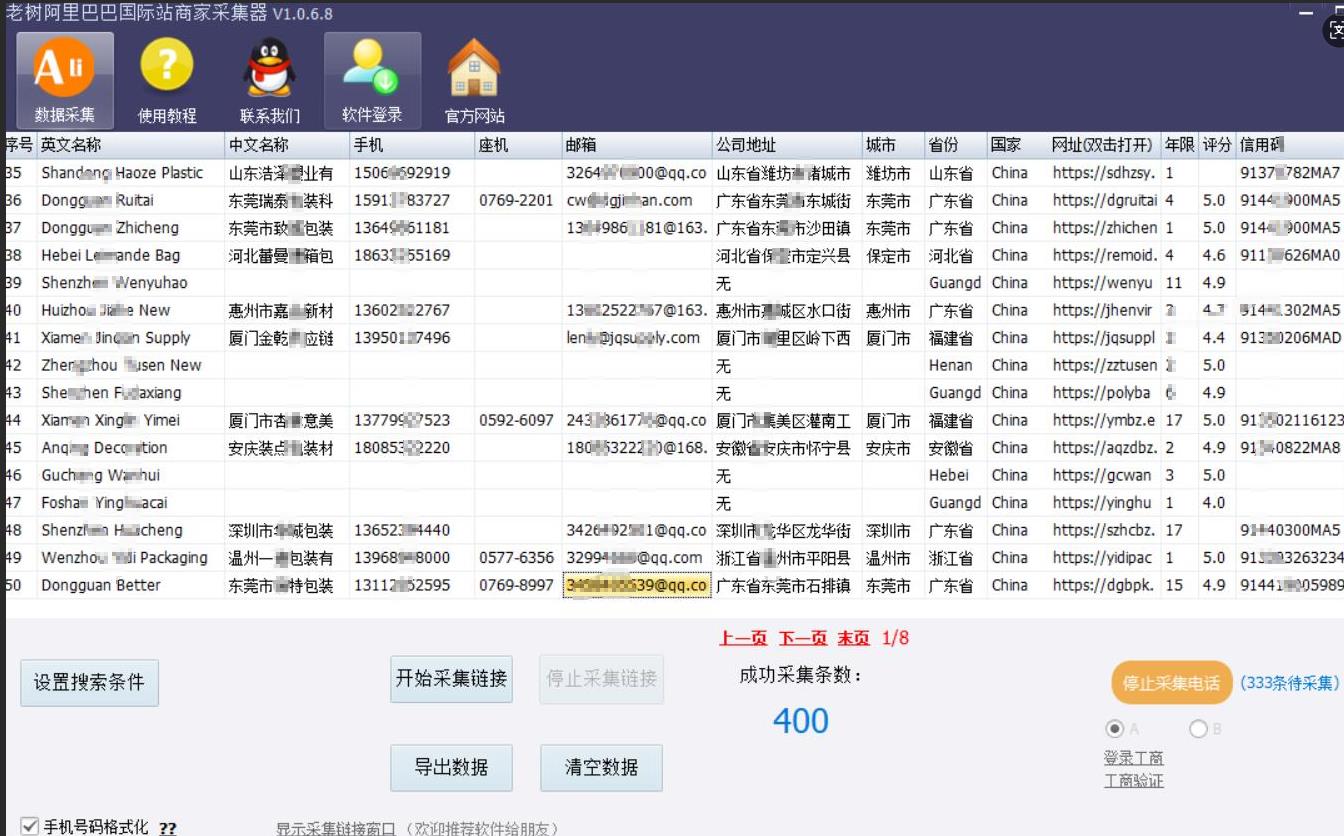Click the ?? help mark beside 手机号码格式化

[168, 828]
